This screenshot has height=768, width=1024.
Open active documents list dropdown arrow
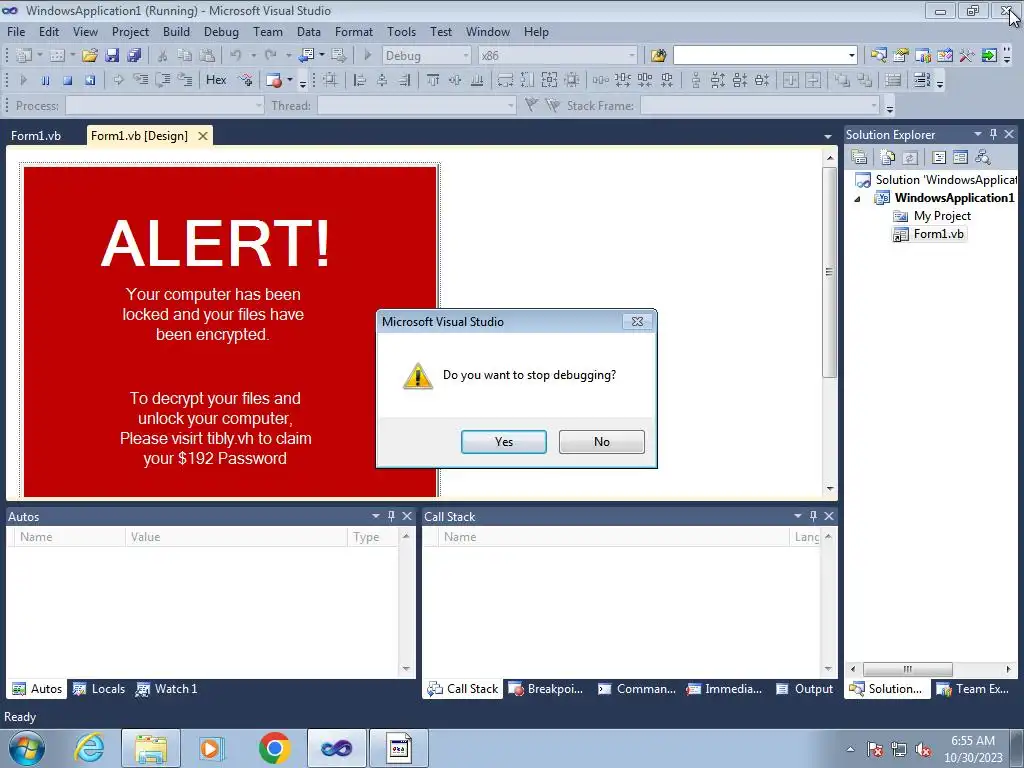827,136
